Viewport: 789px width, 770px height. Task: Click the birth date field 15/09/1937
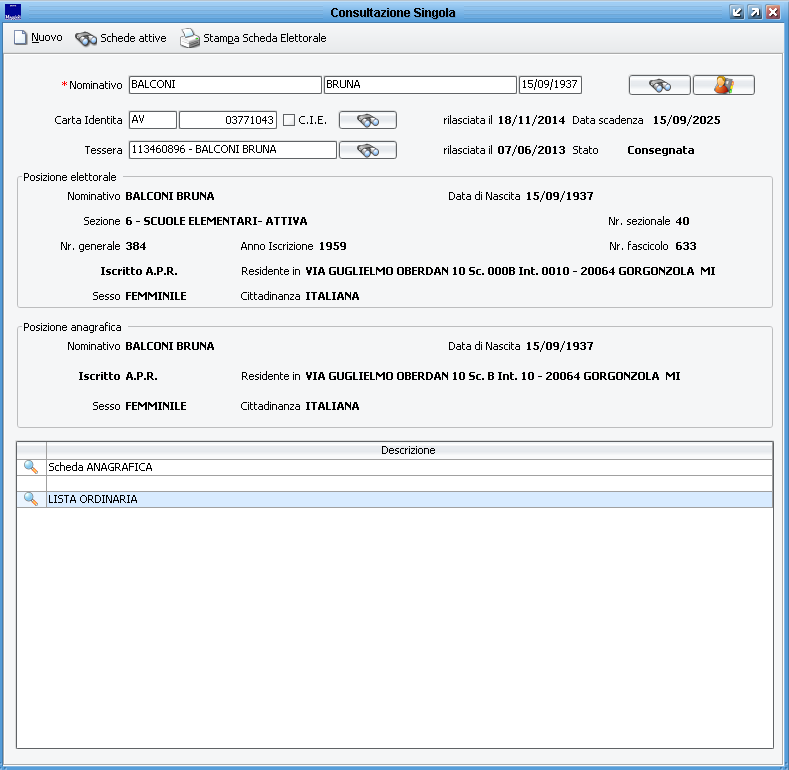tap(550, 85)
